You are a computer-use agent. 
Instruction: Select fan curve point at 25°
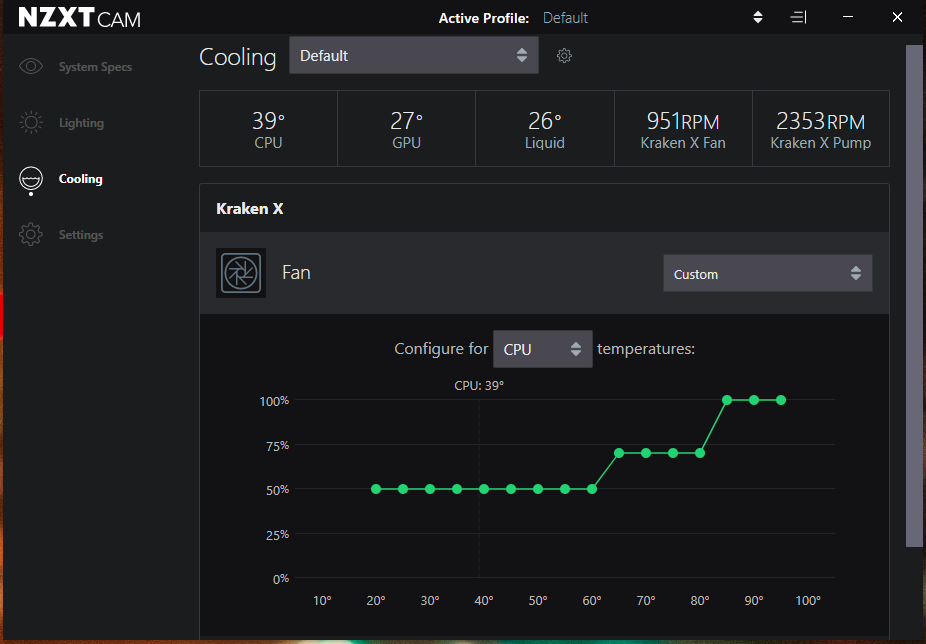click(403, 489)
